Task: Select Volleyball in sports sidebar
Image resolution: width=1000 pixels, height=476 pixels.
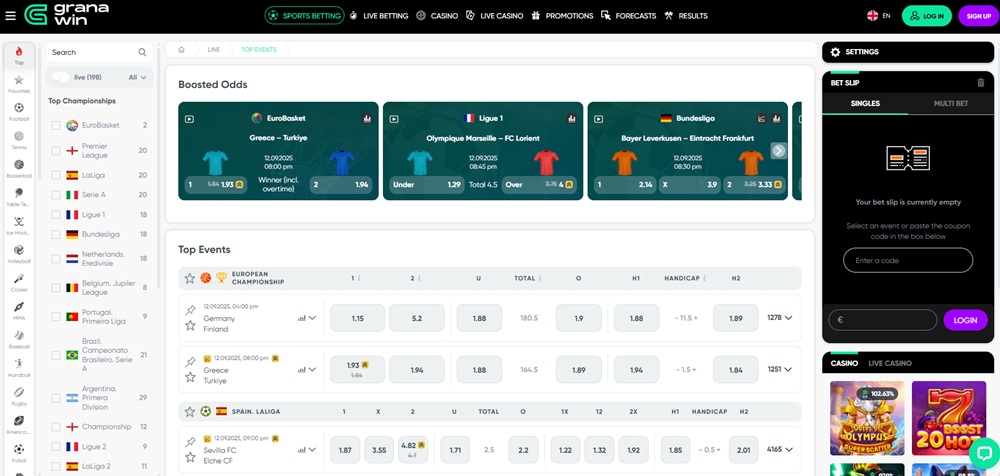Action: (x=19, y=254)
